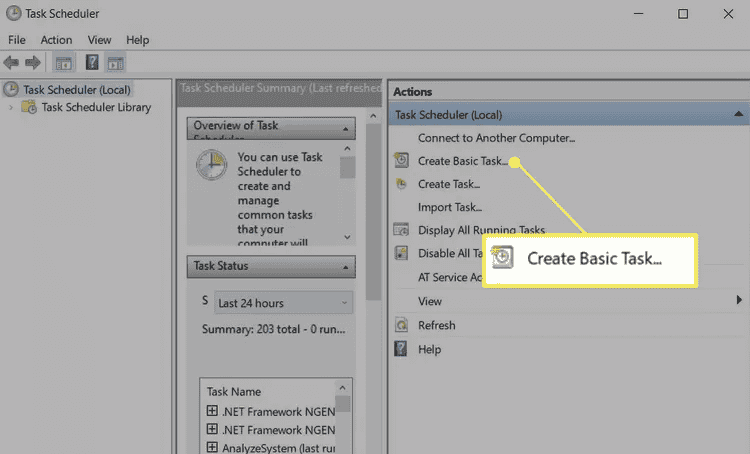Click the Task Scheduler (Local) tree clock icon

[x=11, y=89]
